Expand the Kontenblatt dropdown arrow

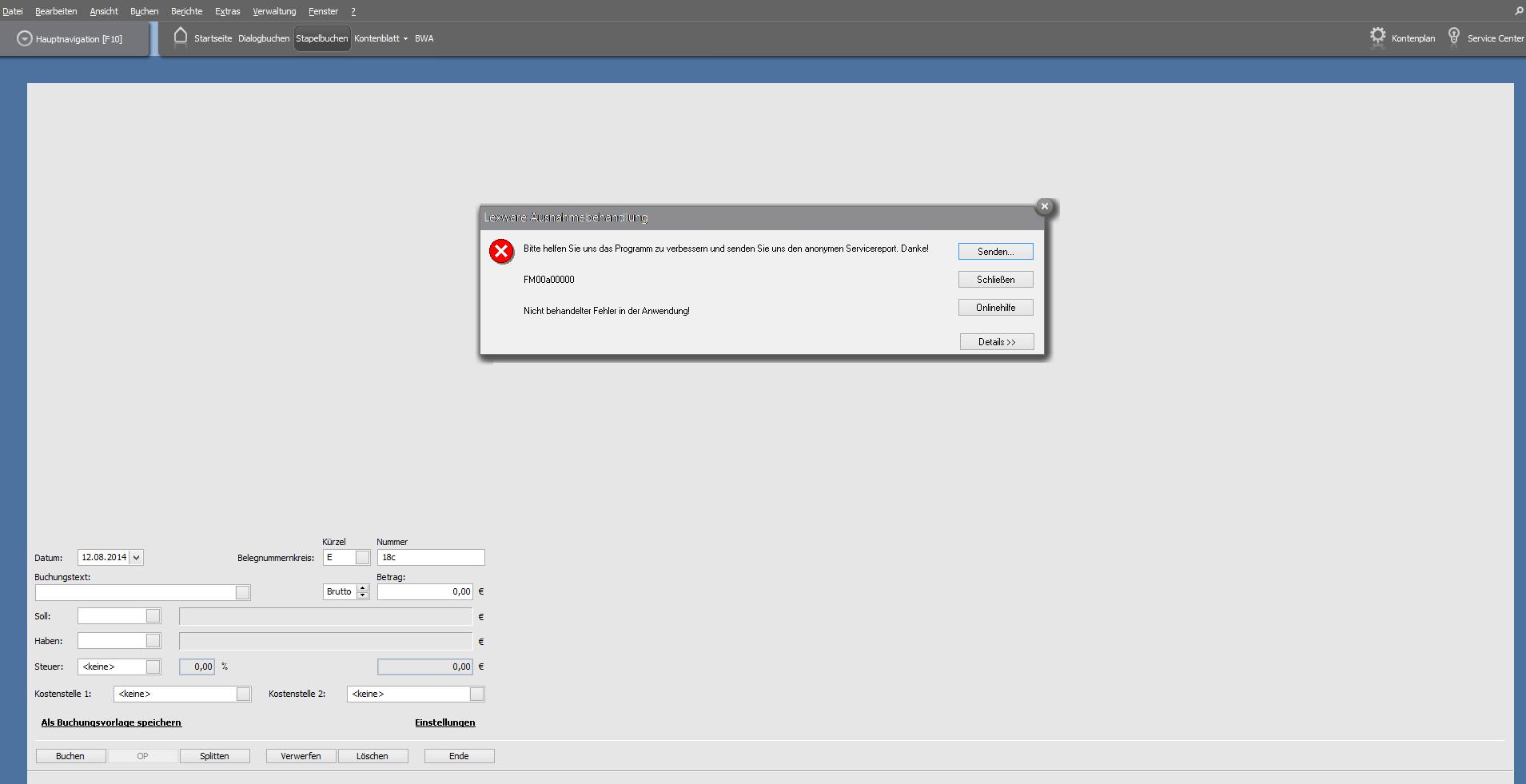pos(405,38)
